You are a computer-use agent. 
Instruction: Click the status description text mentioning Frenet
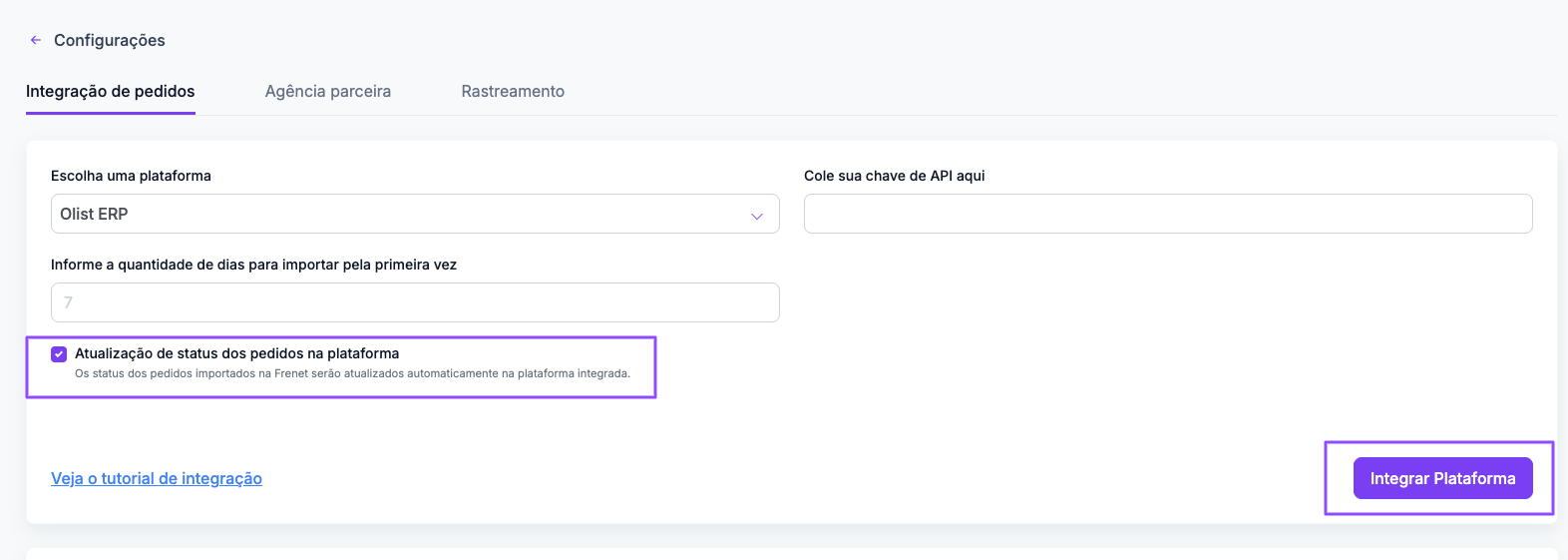click(353, 373)
